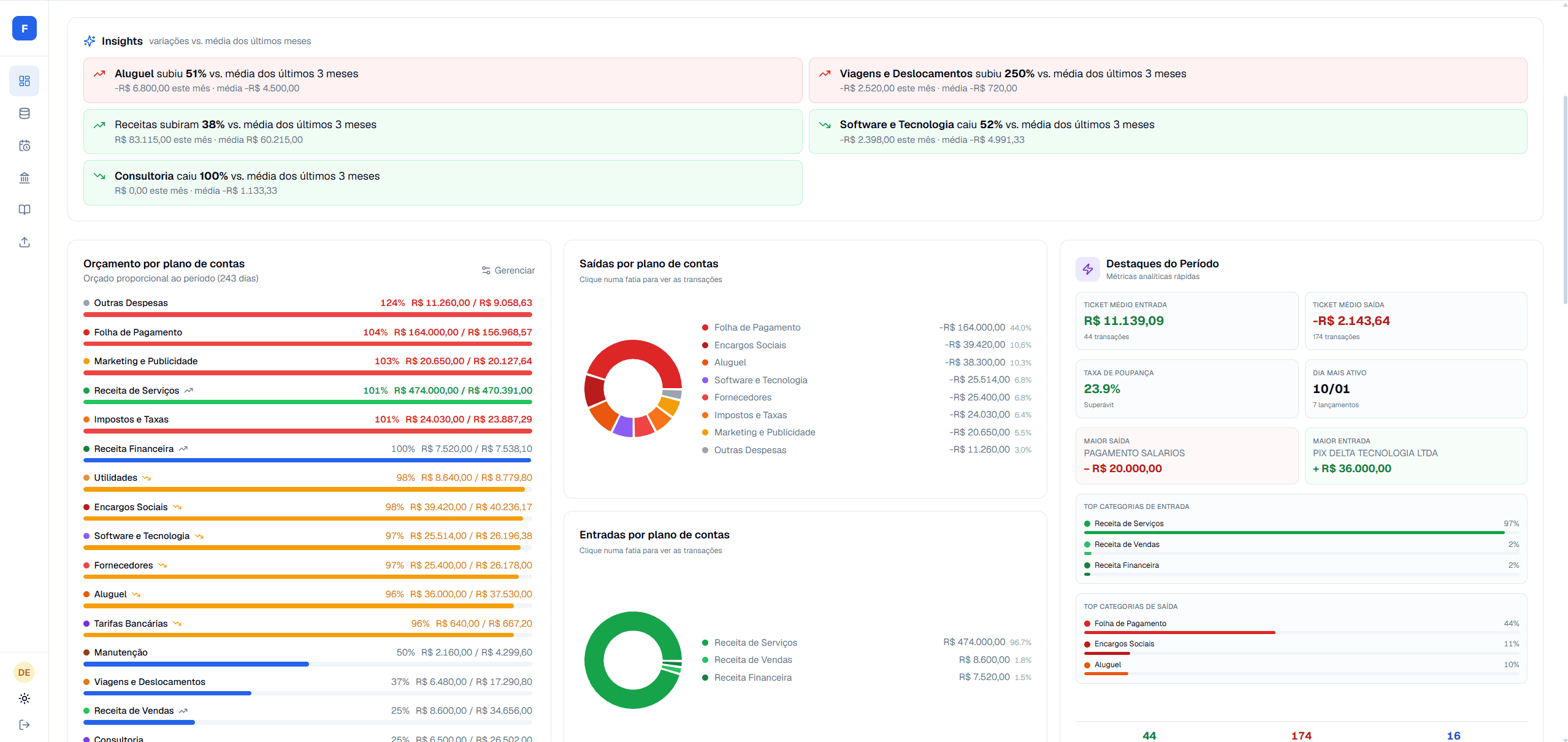Click the trend-down icon beside Aluguel budget row
The width and height of the screenshot is (1568, 742).
click(136, 595)
